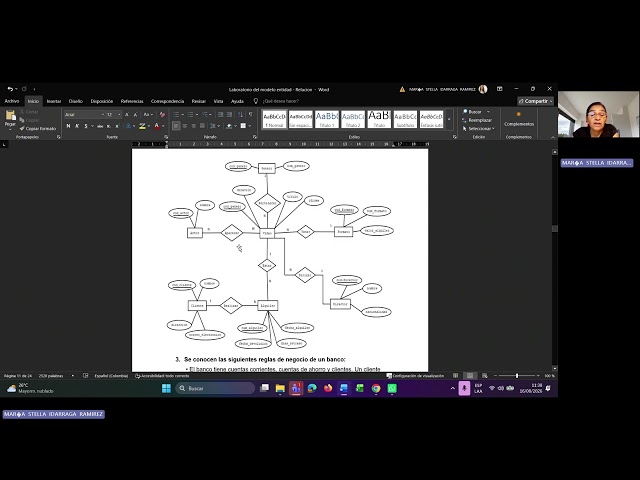Open the font size dropdown
This screenshot has width=640, height=480.
tap(114, 115)
